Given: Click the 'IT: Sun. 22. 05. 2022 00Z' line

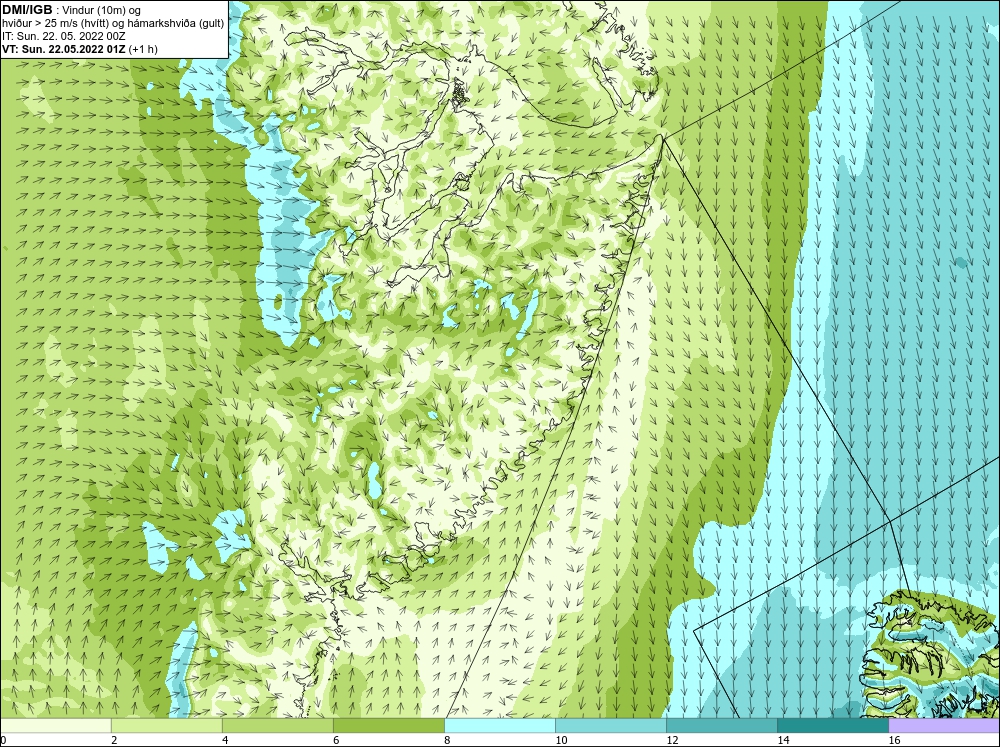Looking at the screenshot, I should (x=64, y=36).
